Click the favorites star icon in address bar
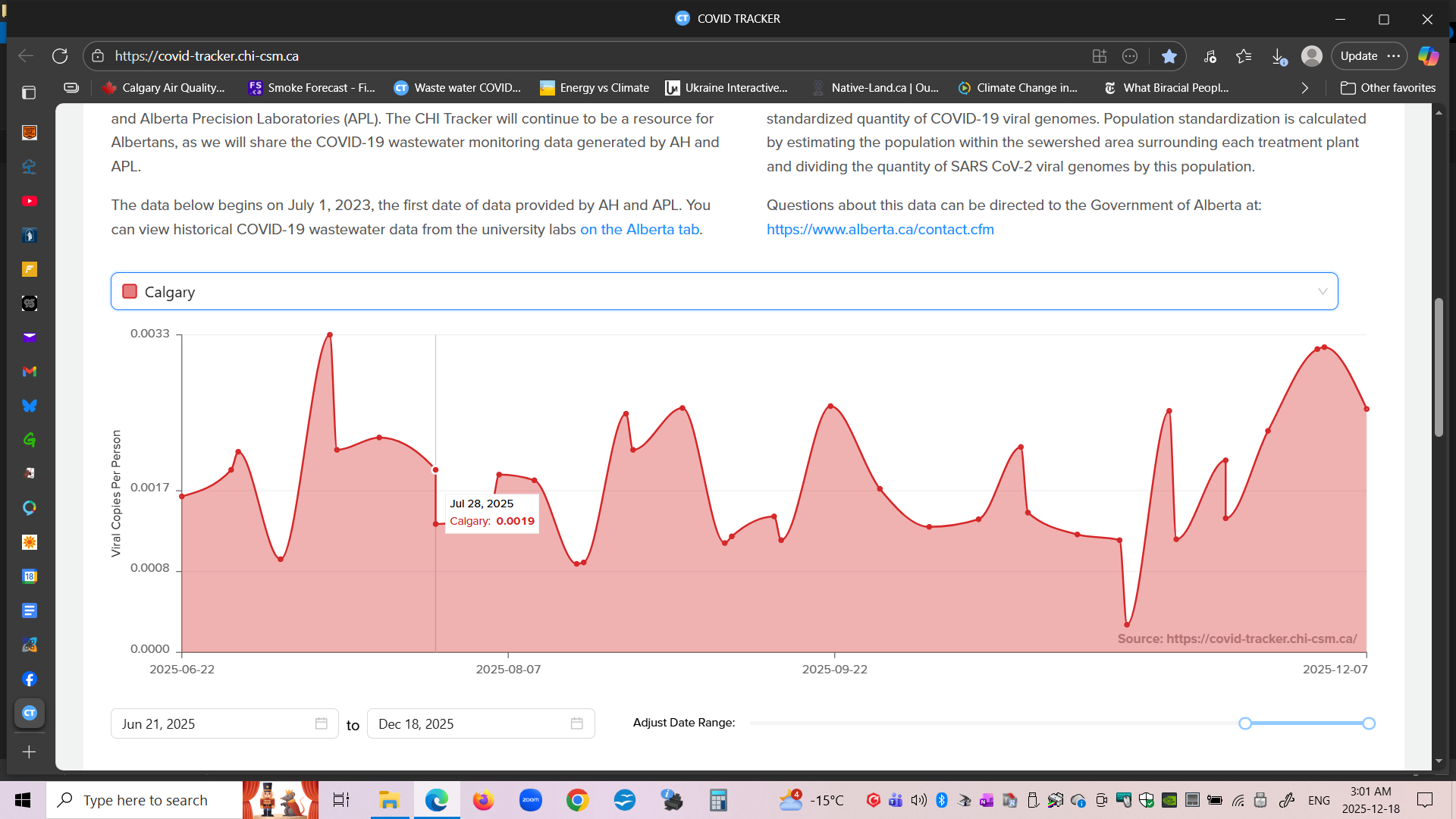The height and width of the screenshot is (819, 1456). point(1169,56)
